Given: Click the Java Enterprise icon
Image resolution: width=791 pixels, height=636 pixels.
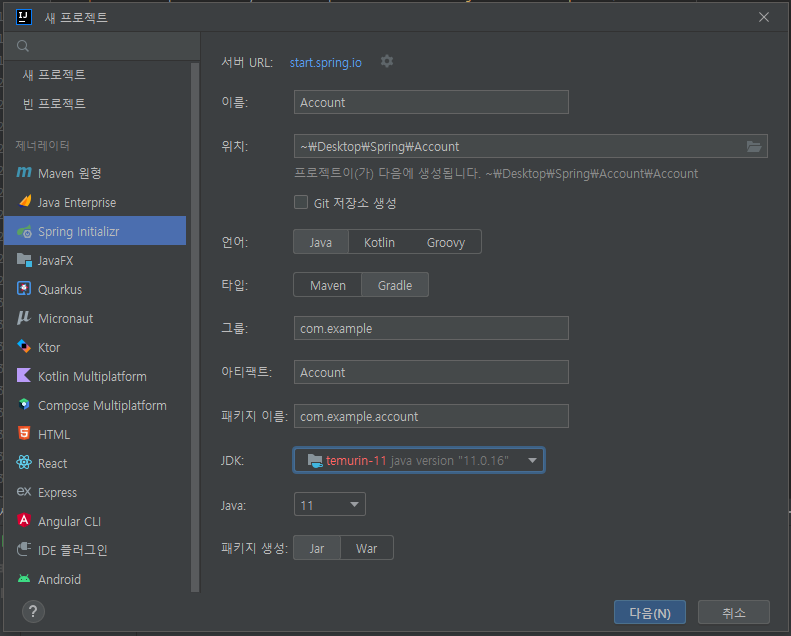Looking at the screenshot, I should point(25,201).
